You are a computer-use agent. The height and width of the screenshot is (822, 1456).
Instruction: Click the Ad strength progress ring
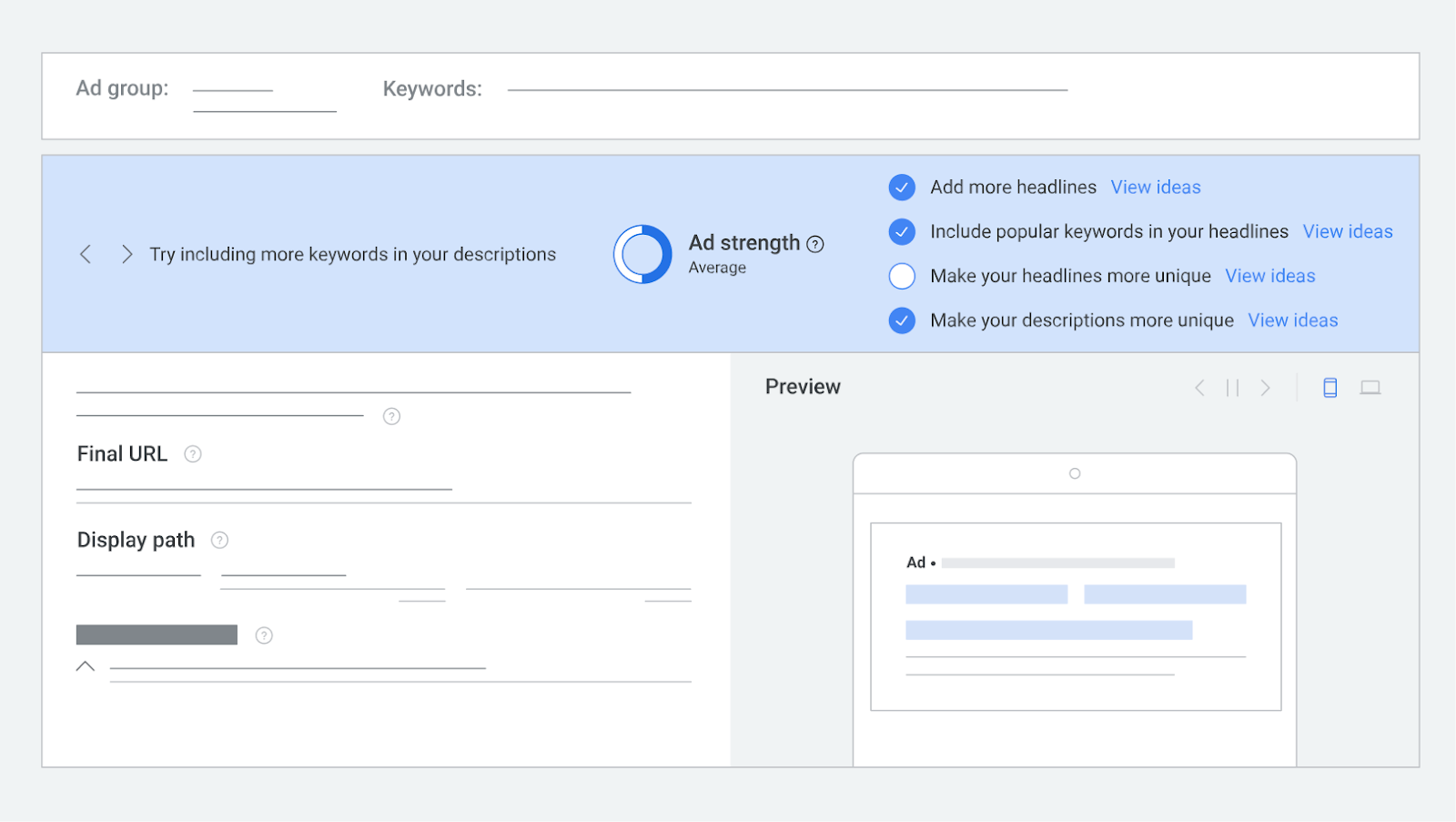642,254
